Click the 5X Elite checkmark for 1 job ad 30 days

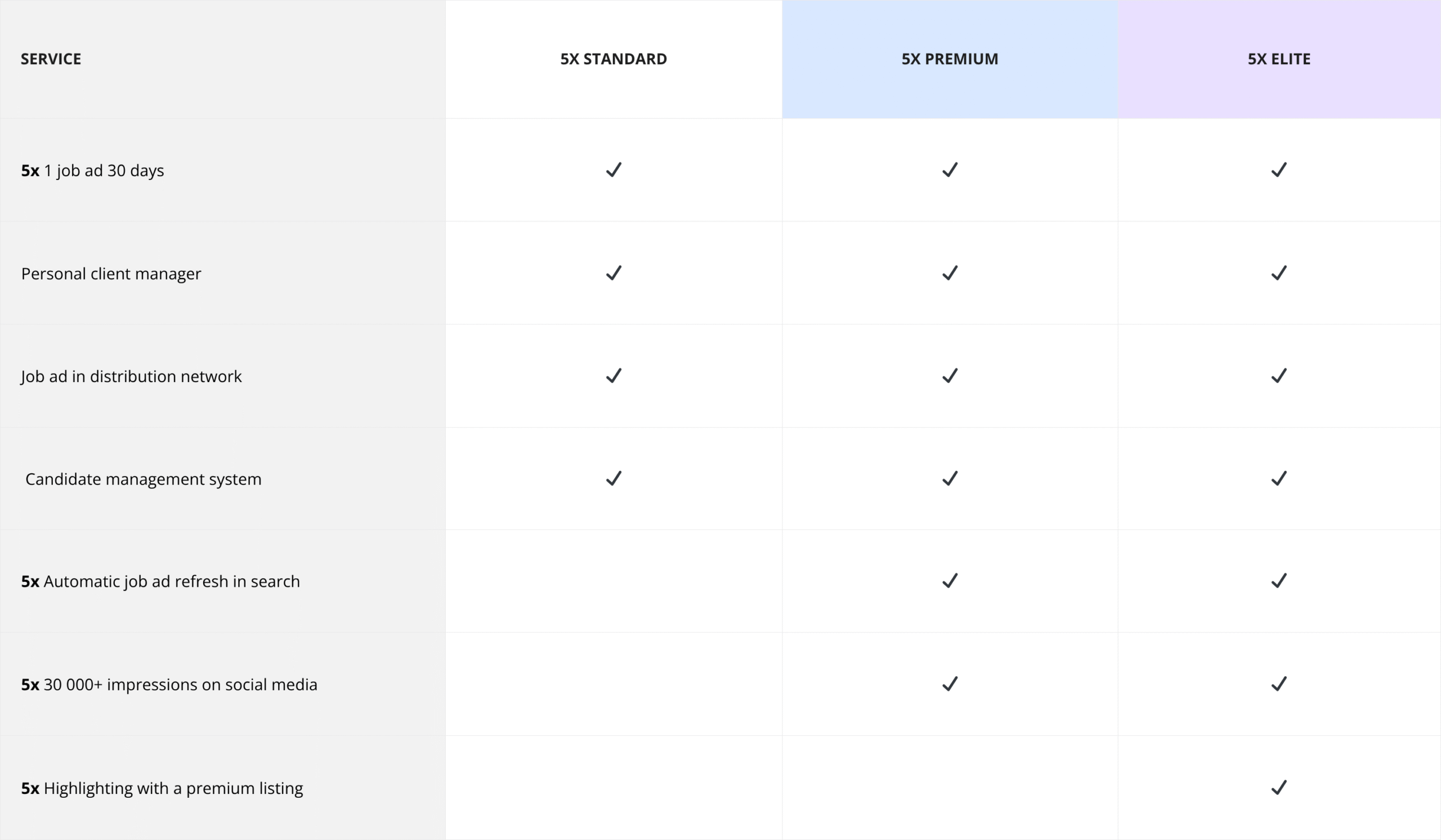(1279, 170)
